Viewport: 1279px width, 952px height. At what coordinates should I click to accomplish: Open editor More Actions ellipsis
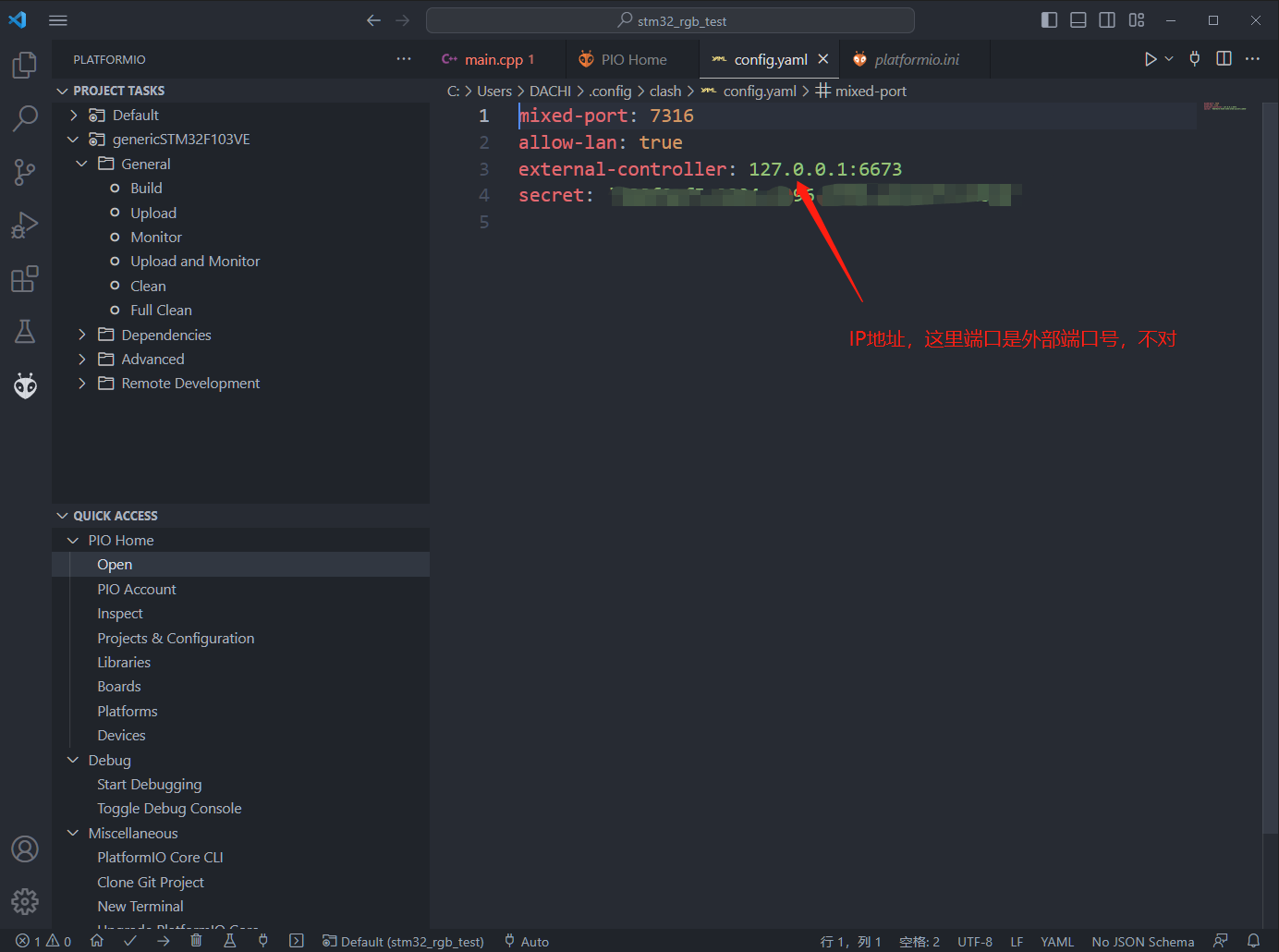click(x=1252, y=59)
